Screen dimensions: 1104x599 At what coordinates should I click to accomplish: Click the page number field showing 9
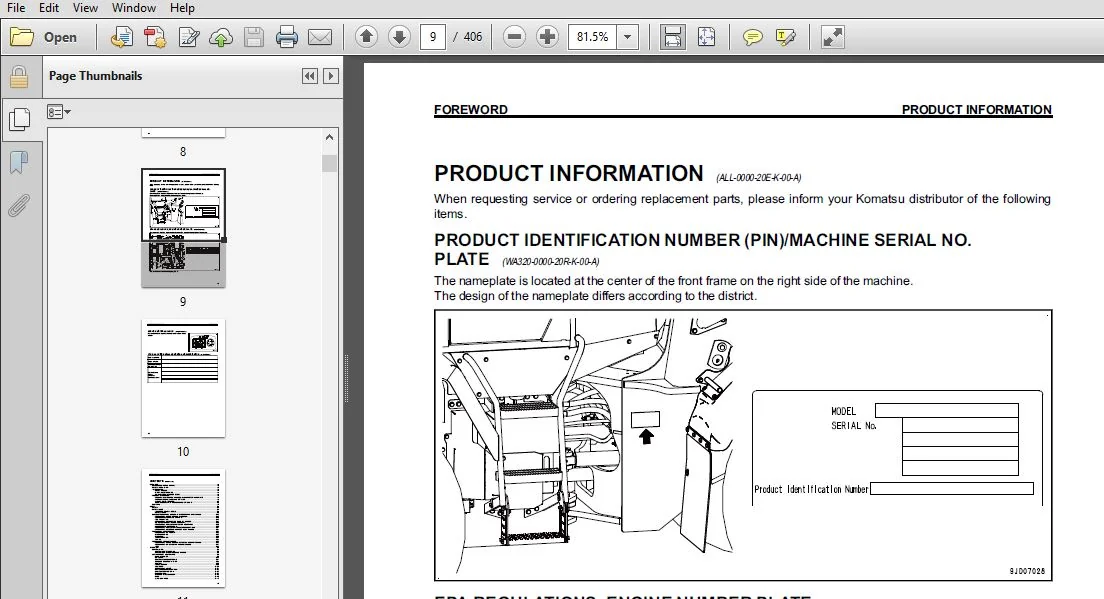(x=432, y=37)
